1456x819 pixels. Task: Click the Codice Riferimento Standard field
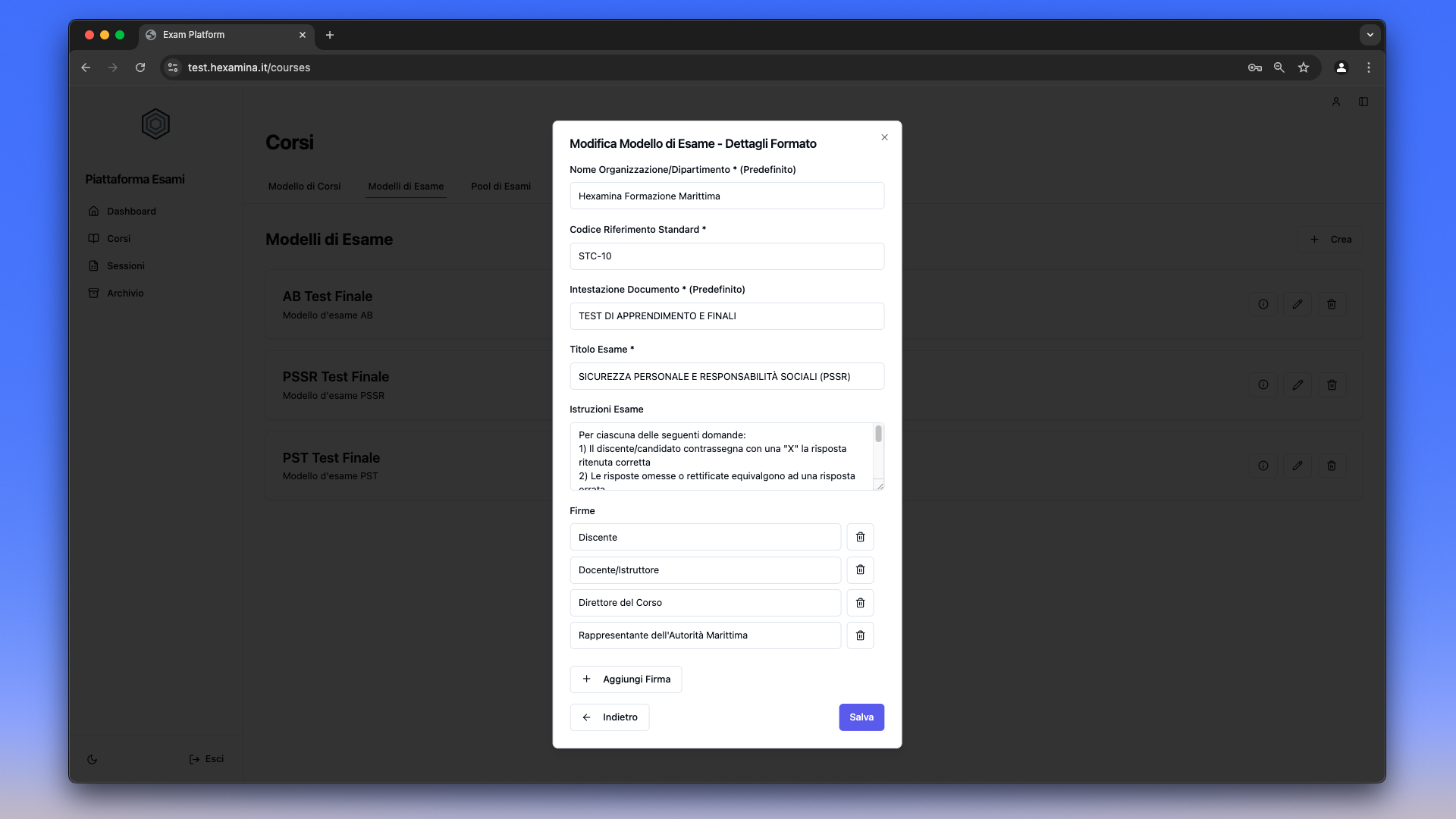[x=726, y=256]
